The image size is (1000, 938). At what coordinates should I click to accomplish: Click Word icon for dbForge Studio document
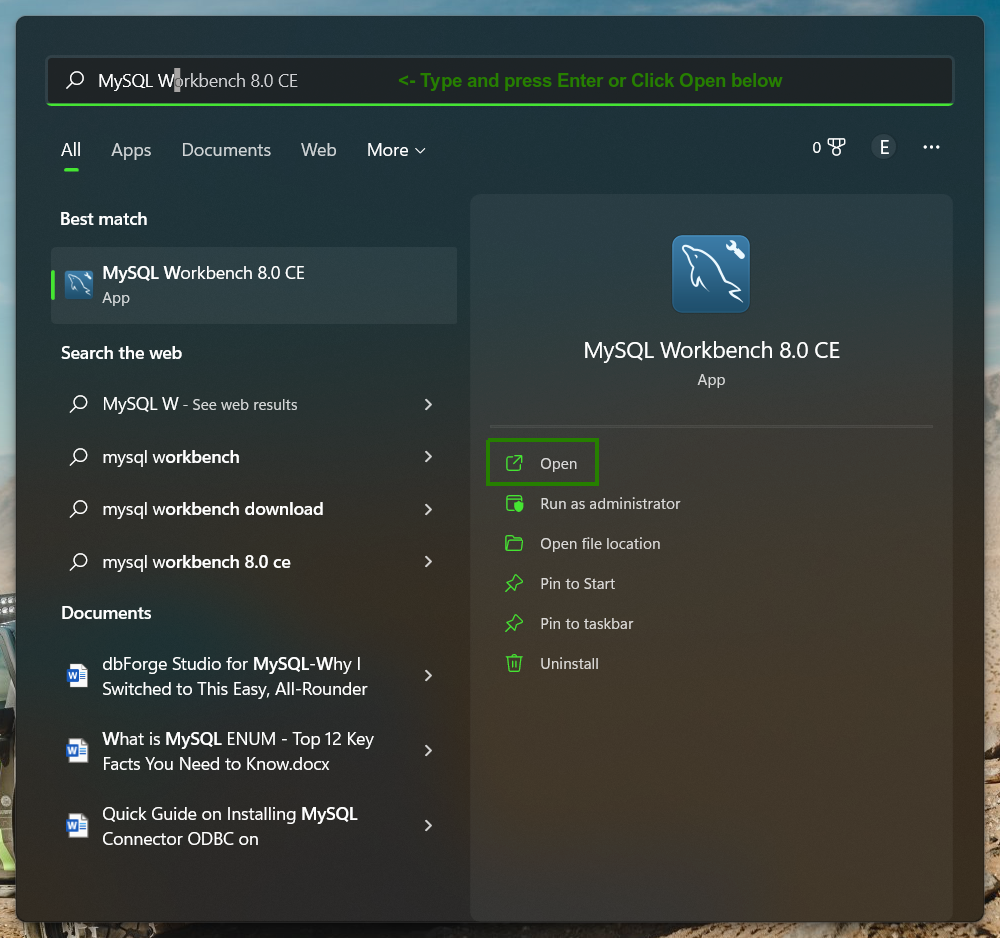77,675
